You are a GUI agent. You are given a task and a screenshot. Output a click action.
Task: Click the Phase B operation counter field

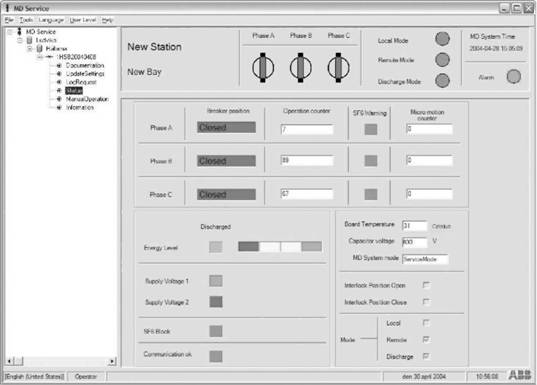307,160
